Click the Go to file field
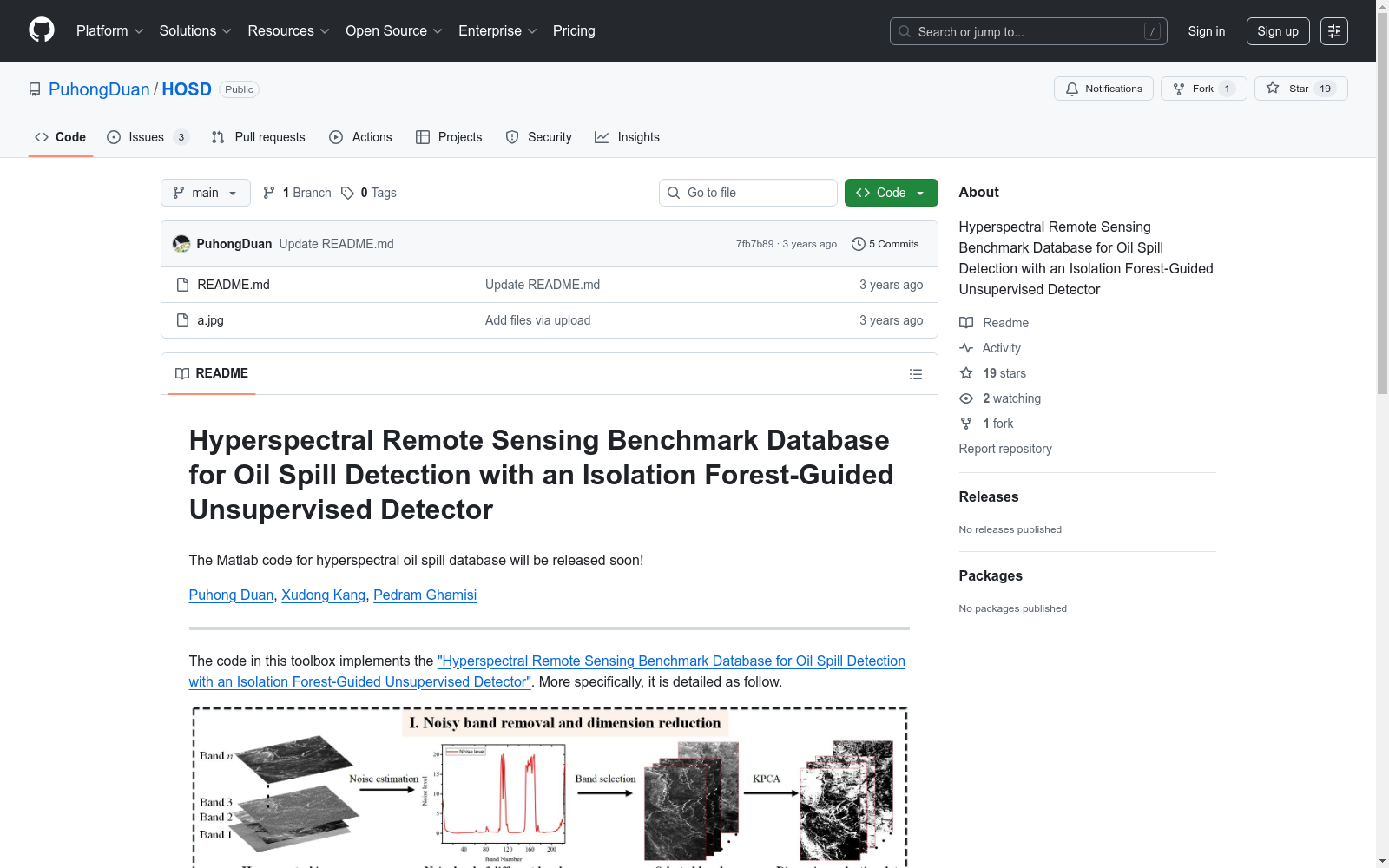 pyautogui.click(x=748, y=193)
